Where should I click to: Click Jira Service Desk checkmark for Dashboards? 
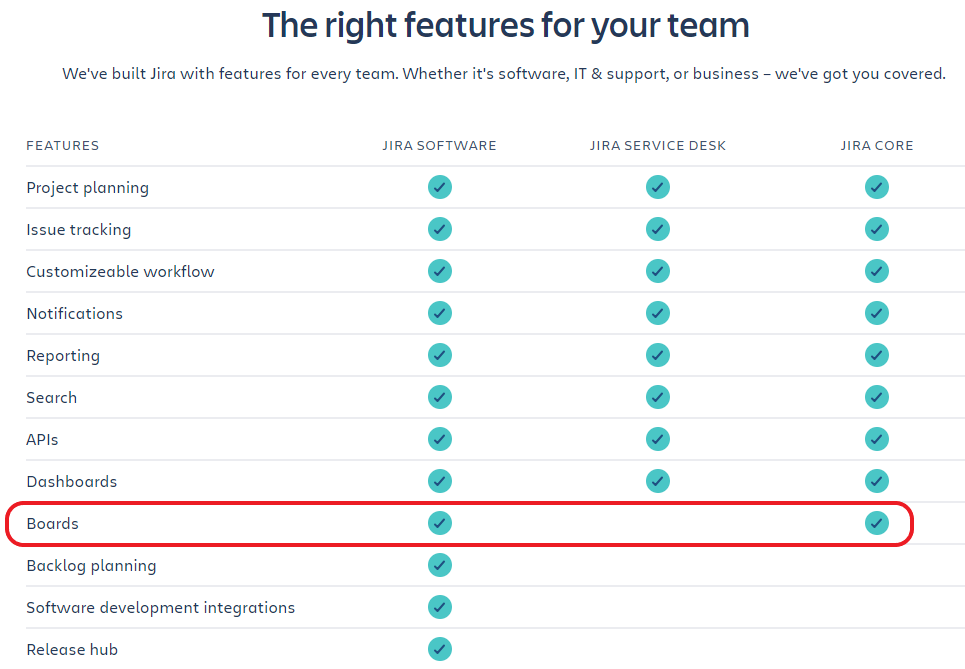coord(657,481)
